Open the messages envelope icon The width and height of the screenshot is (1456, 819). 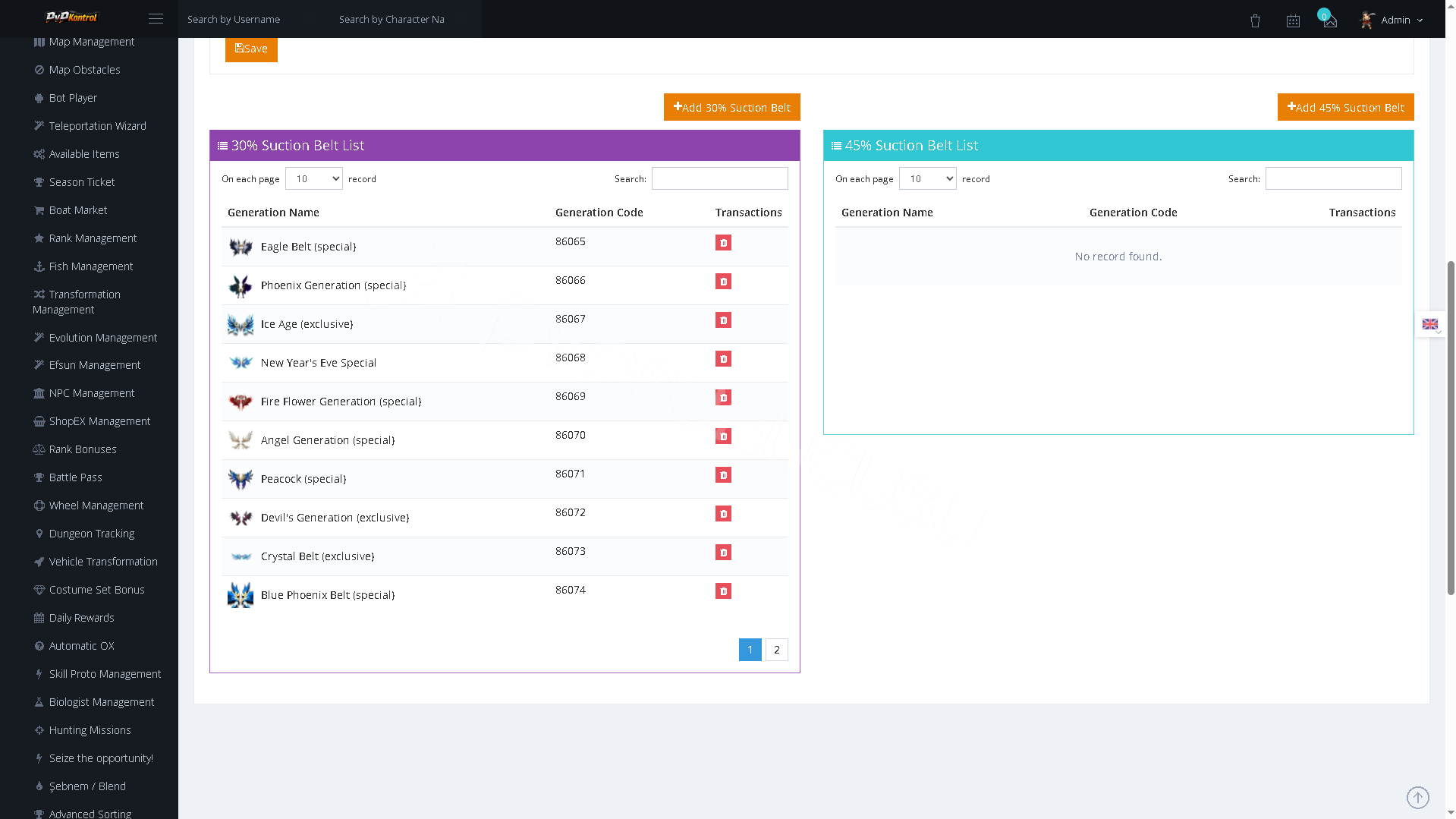tap(1330, 21)
